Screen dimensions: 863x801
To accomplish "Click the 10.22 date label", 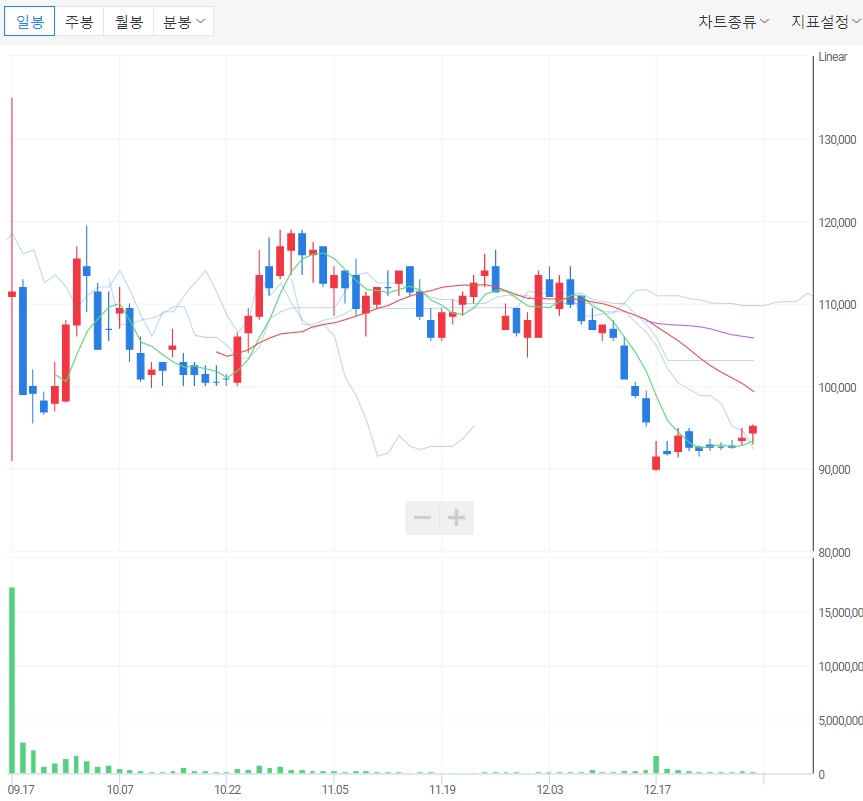I will [x=227, y=789].
